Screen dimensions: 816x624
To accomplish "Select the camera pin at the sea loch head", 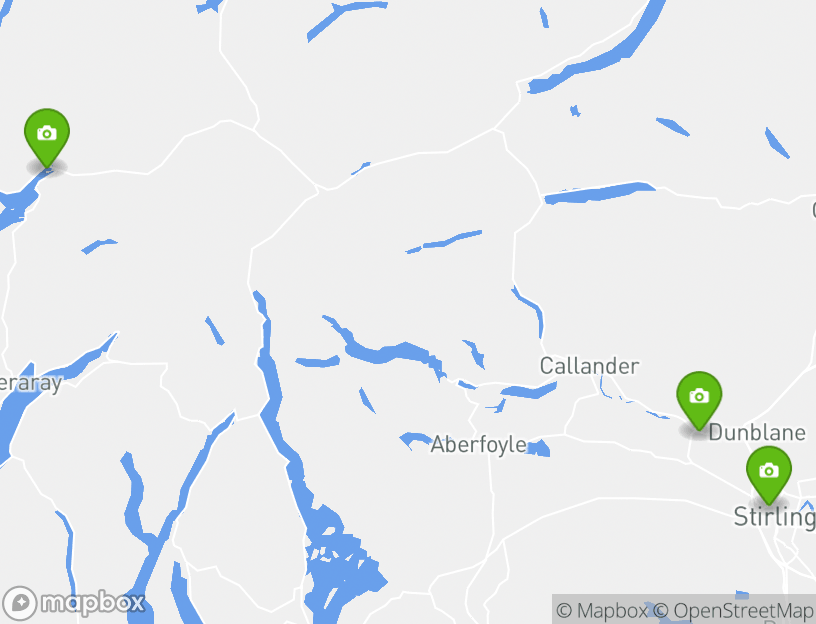I will [x=47, y=138].
